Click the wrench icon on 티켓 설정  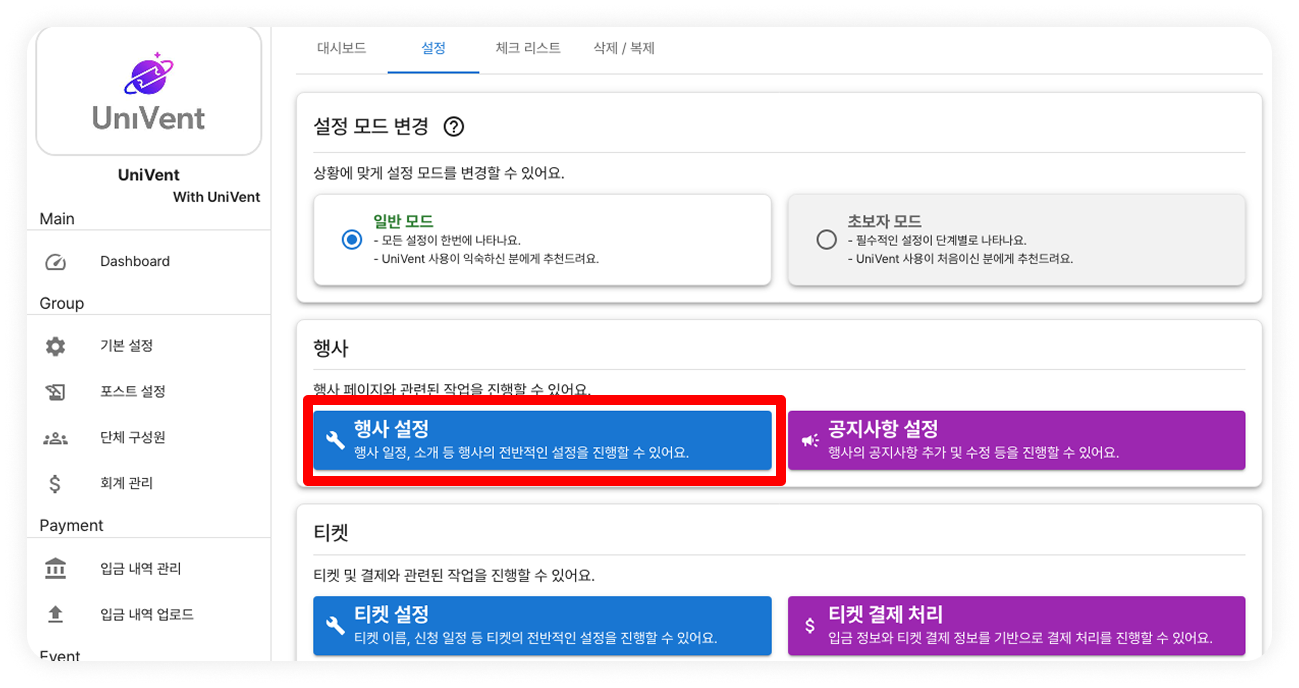[x=335, y=625]
